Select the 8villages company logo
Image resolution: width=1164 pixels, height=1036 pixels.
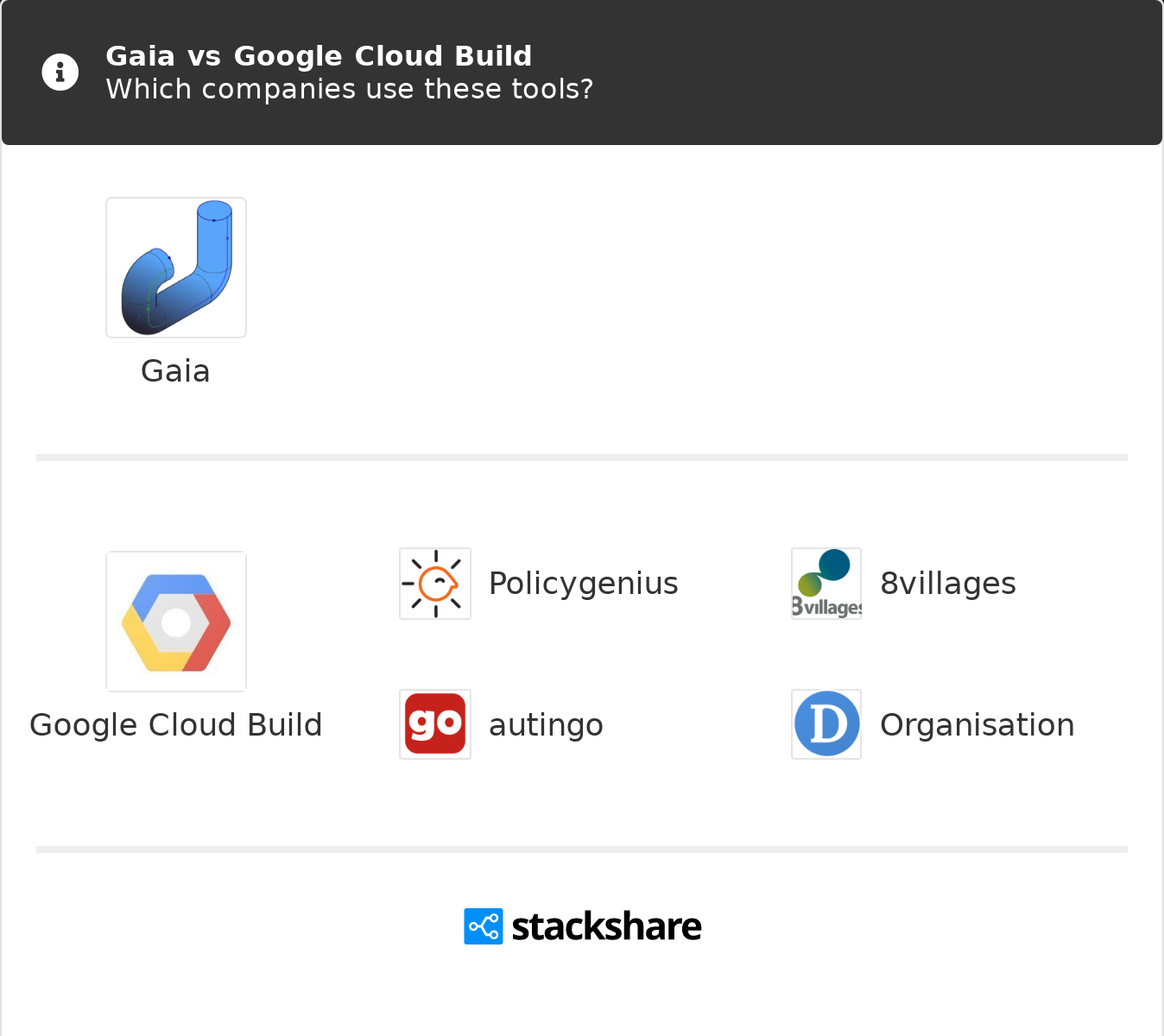pos(826,584)
